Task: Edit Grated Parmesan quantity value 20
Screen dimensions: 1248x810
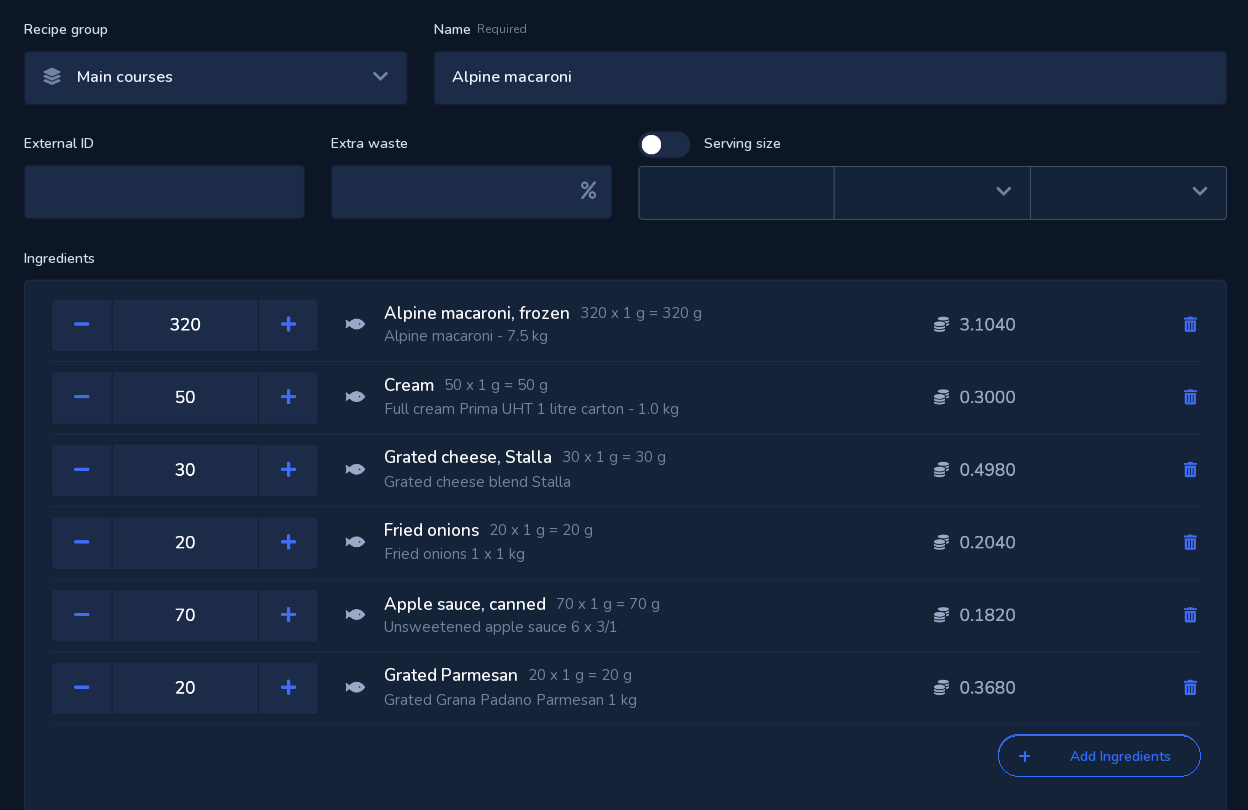Action: click(185, 688)
